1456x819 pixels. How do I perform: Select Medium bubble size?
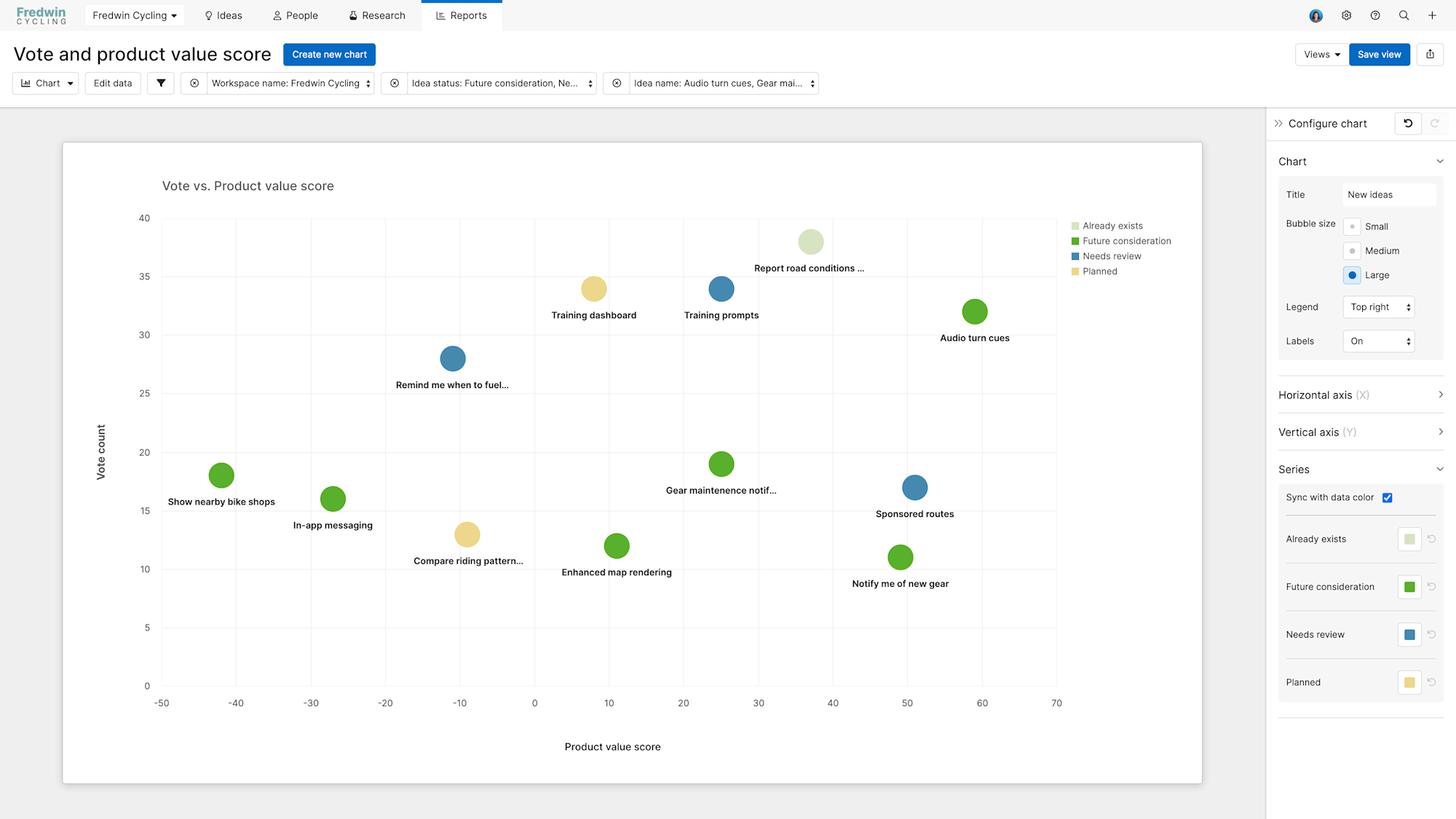point(1352,250)
